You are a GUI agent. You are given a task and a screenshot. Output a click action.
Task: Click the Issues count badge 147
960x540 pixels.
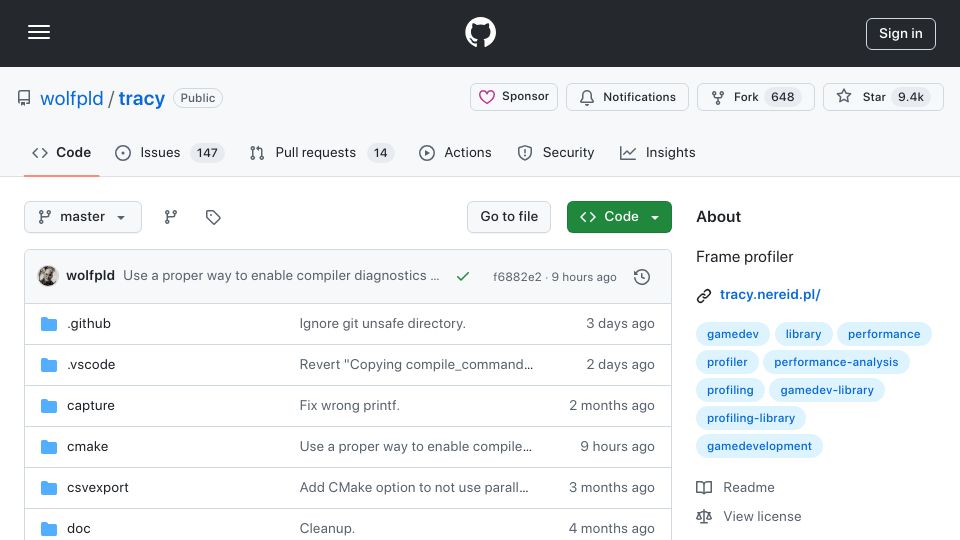point(207,152)
